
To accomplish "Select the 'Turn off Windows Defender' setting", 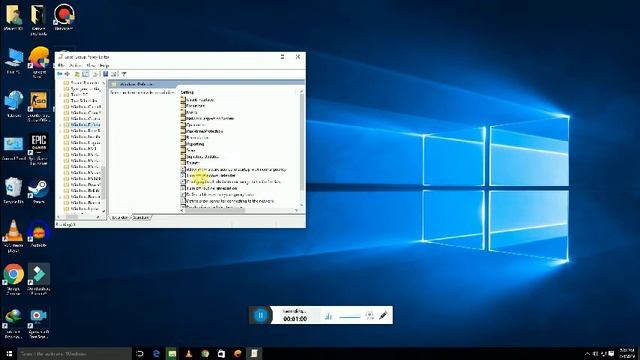I will (x=209, y=175).
